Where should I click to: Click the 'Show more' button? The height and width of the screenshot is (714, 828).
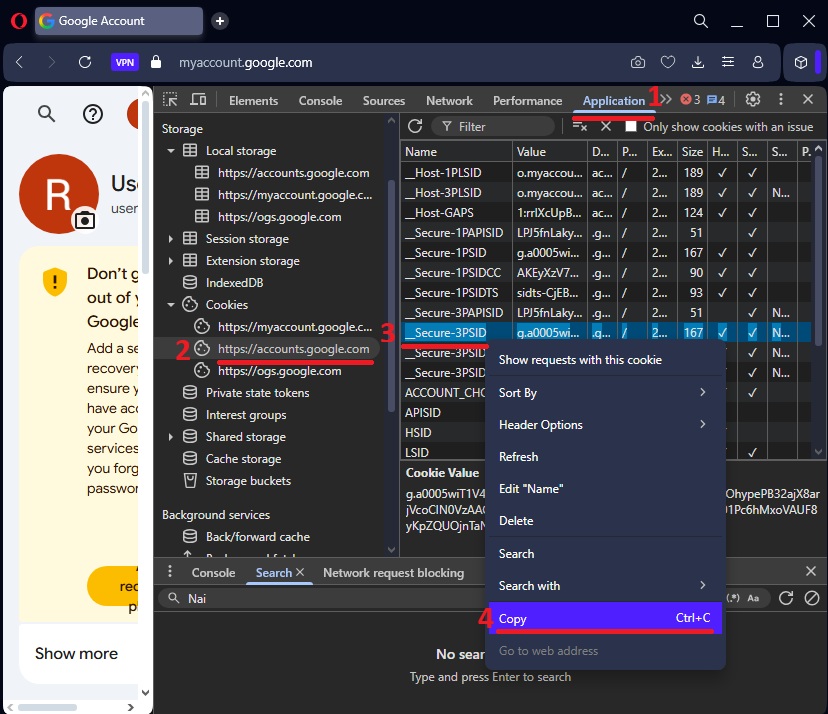(x=76, y=653)
